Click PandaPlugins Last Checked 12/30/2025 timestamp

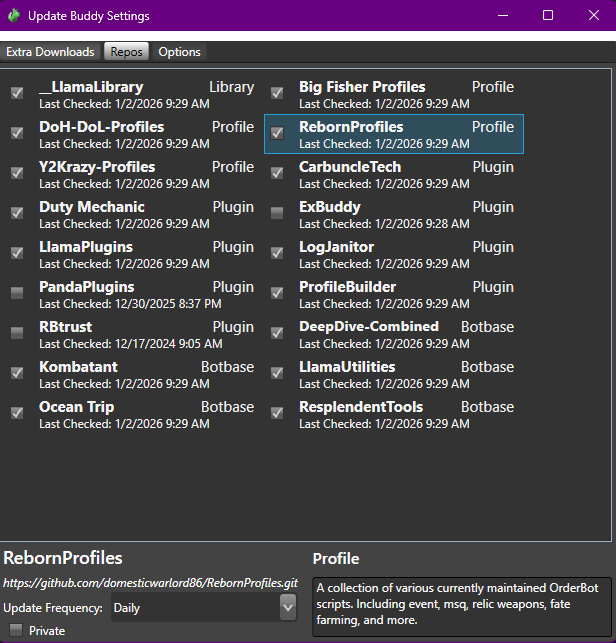[x=130, y=304]
